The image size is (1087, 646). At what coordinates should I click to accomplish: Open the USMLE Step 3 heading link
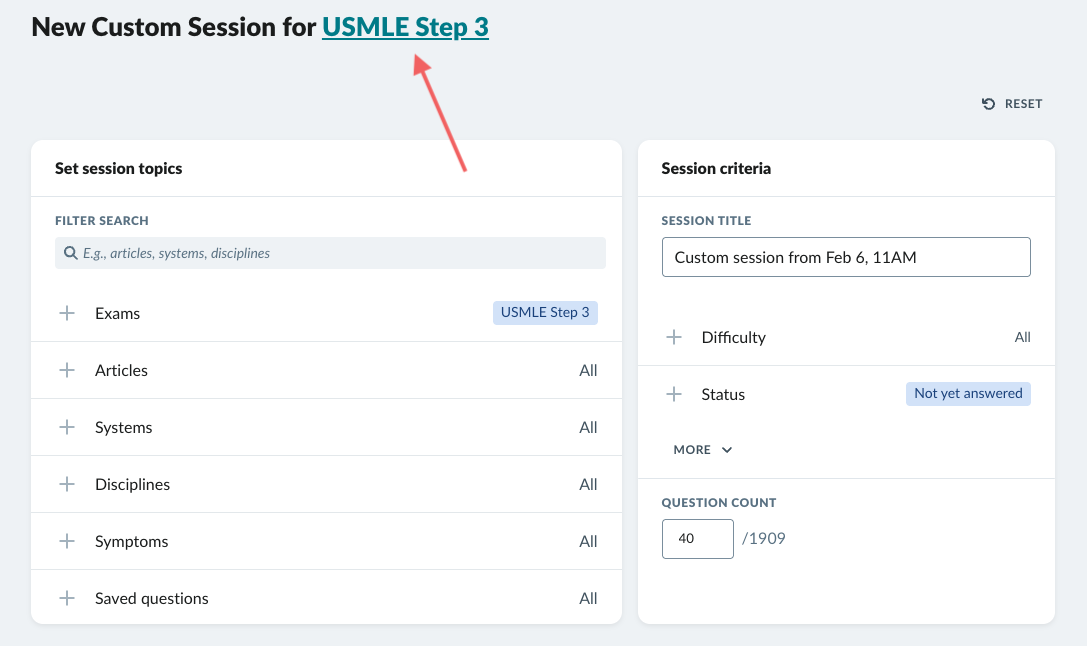(x=406, y=27)
